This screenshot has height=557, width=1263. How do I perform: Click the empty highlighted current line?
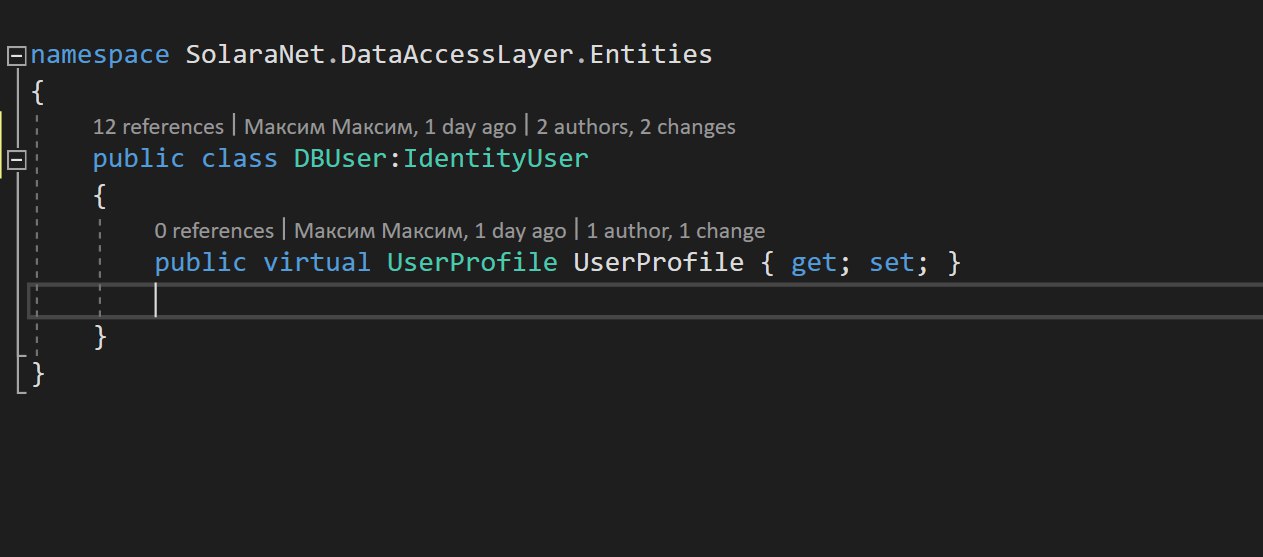(646, 300)
